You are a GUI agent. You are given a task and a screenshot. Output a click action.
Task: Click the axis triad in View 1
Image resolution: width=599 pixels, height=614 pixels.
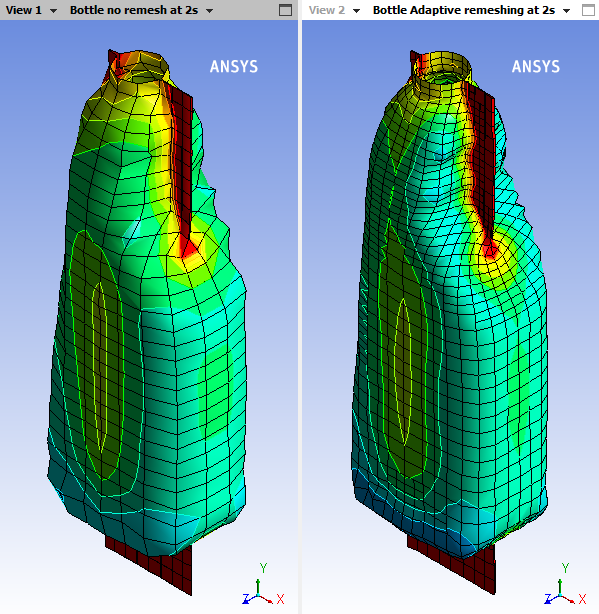pyautogui.click(x=263, y=585)
